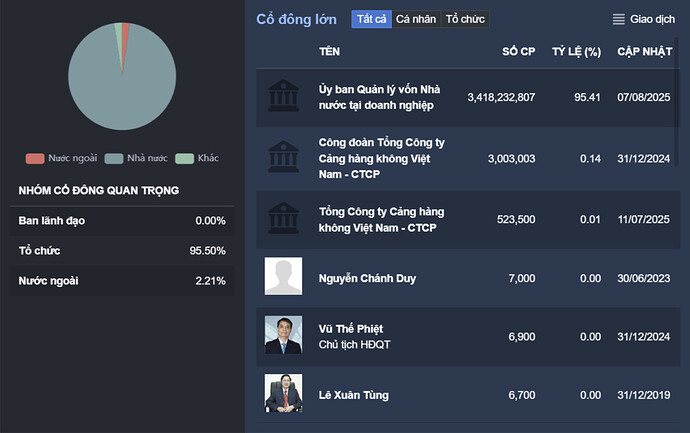
Task: Switch to the Cá nhân tab
Action: pyautogui.click(x=416, y=19)
